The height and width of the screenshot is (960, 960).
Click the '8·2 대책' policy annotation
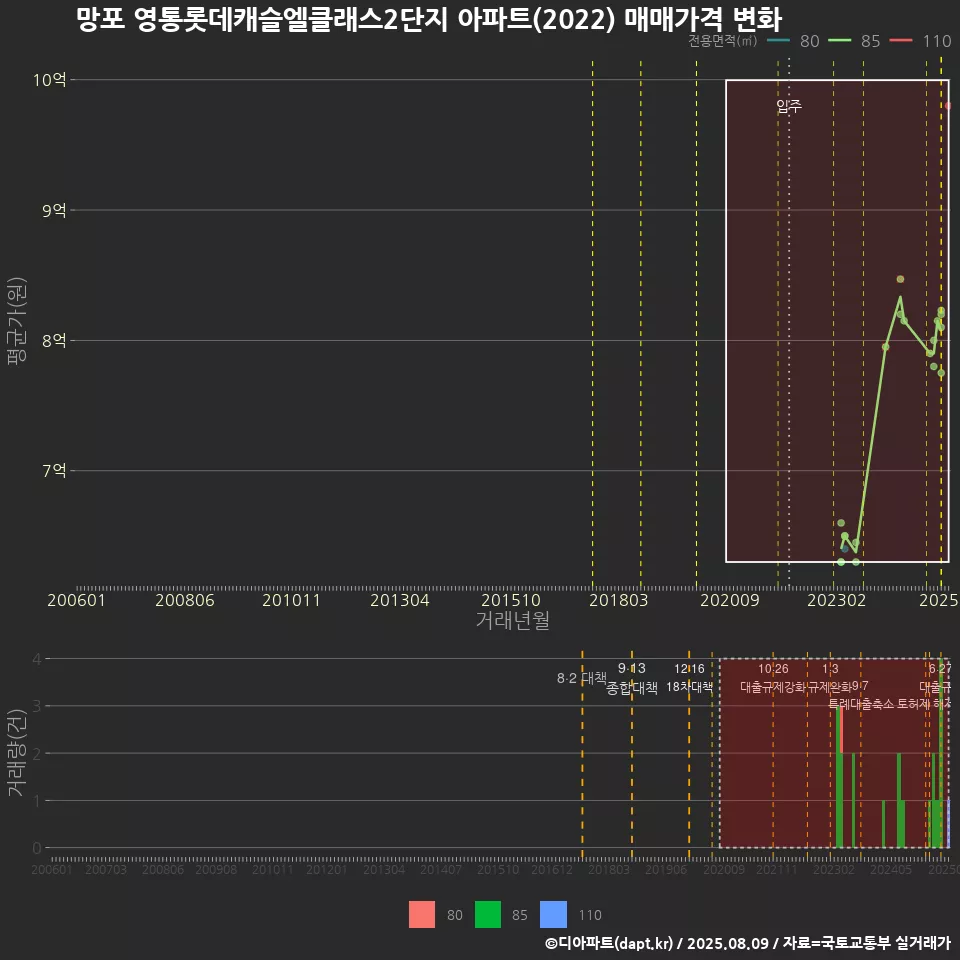coord(582,678)
